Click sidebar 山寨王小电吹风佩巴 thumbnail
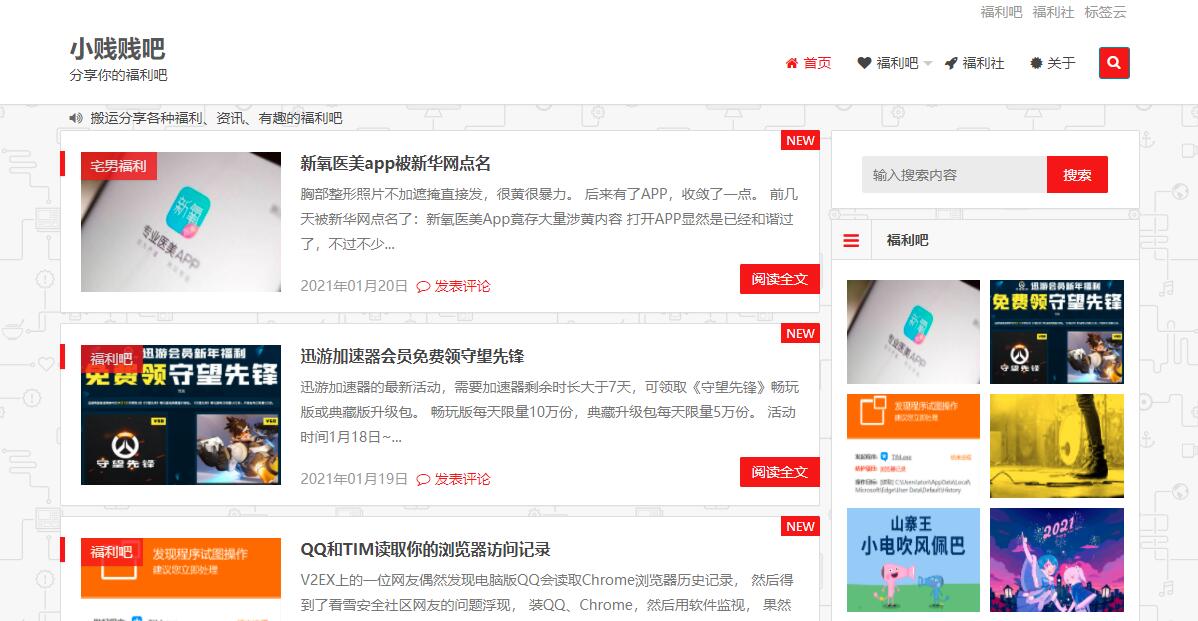The height and width of the screenshot is (621, 1198). point(913,560)
